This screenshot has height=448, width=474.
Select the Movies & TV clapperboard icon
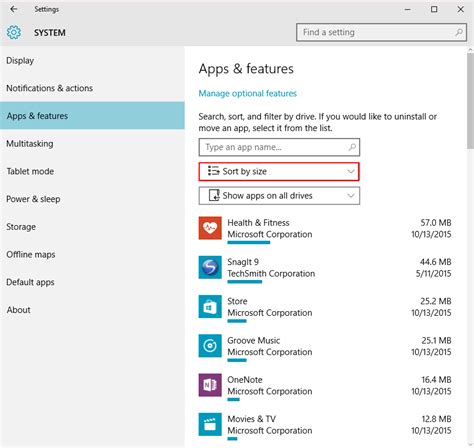(x=210, y=425)
